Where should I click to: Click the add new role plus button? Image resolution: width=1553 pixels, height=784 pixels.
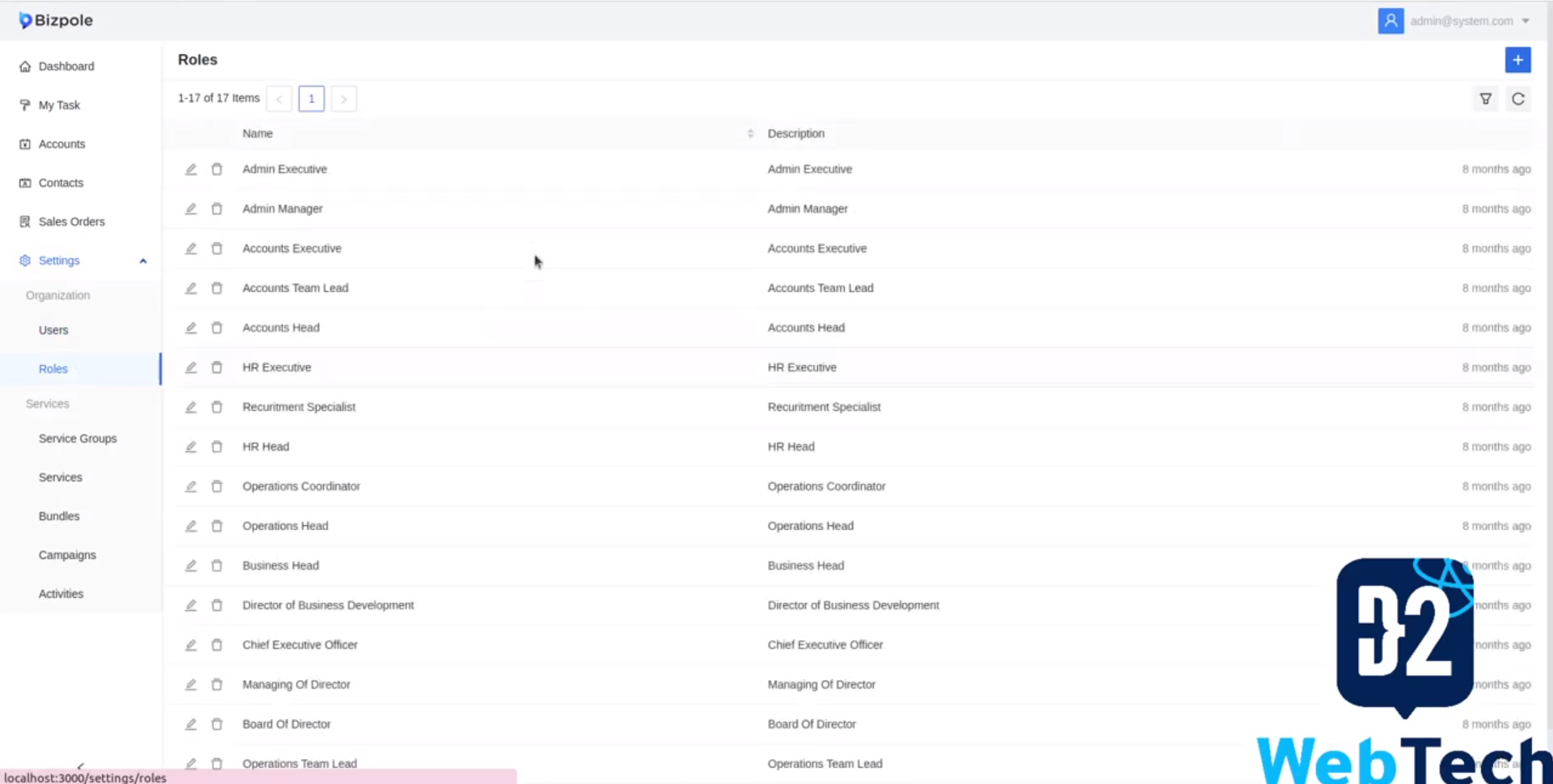[x=1517, y=60]
